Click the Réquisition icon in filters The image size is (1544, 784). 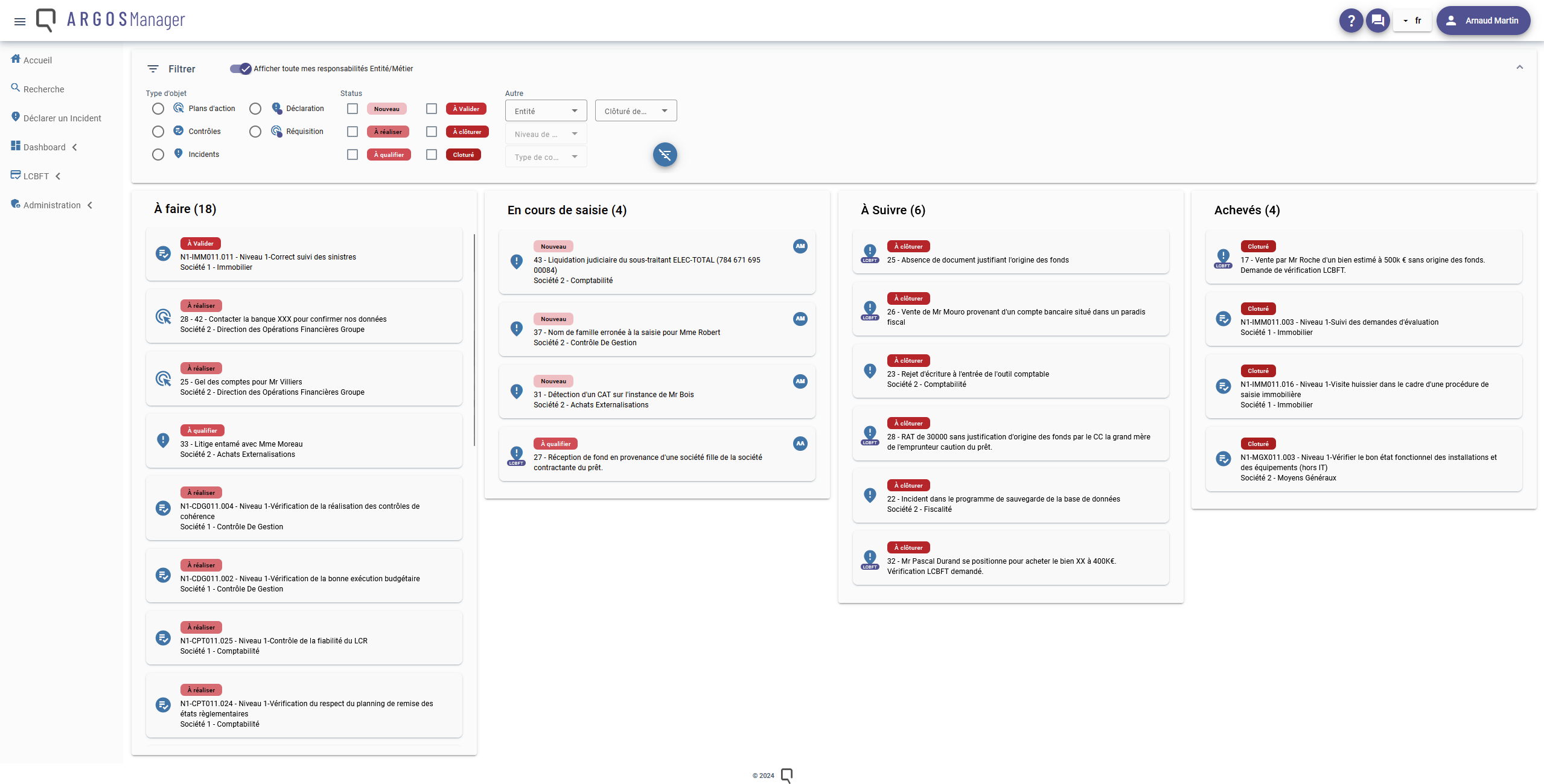pyautogui.click(x=276, y=131)
